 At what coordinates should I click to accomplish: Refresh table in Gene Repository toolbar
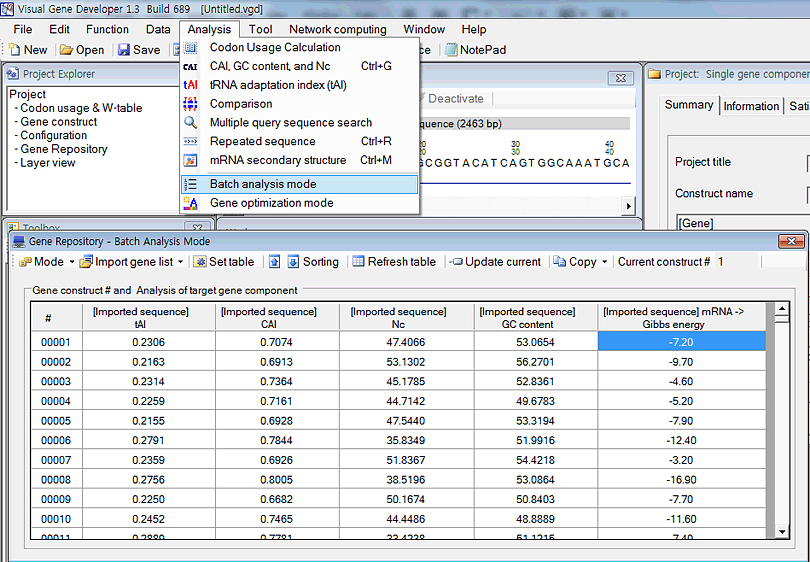click(393, 262)
